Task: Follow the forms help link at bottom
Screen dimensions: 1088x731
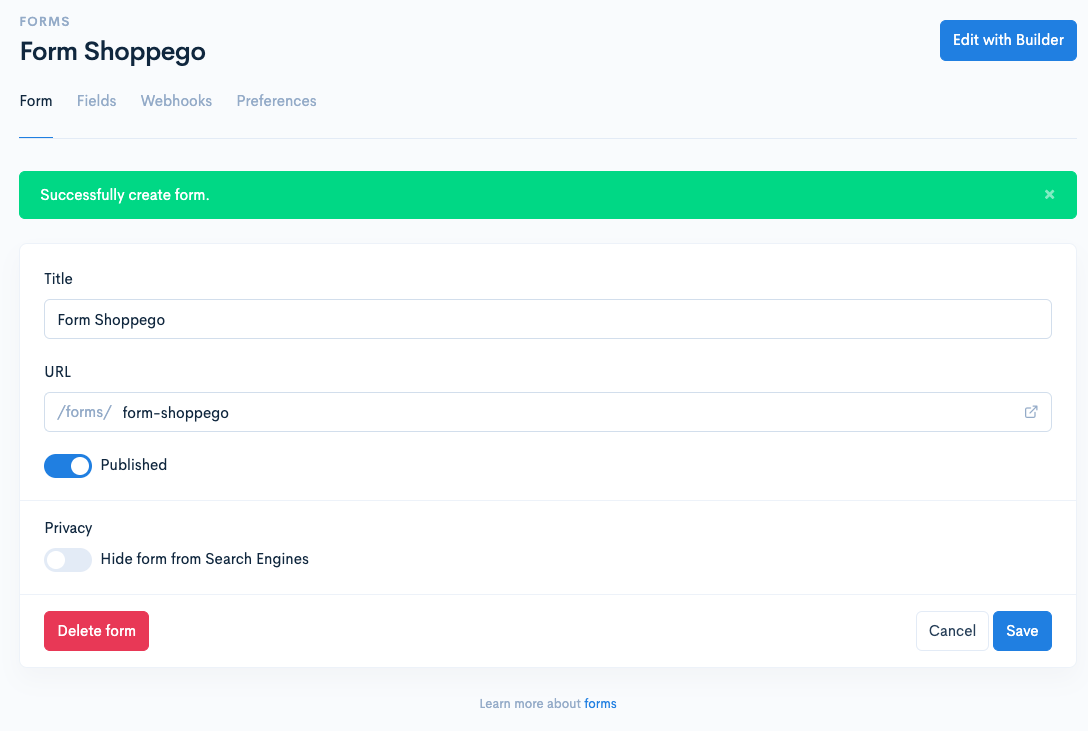Action: click(x=600, y=704)
